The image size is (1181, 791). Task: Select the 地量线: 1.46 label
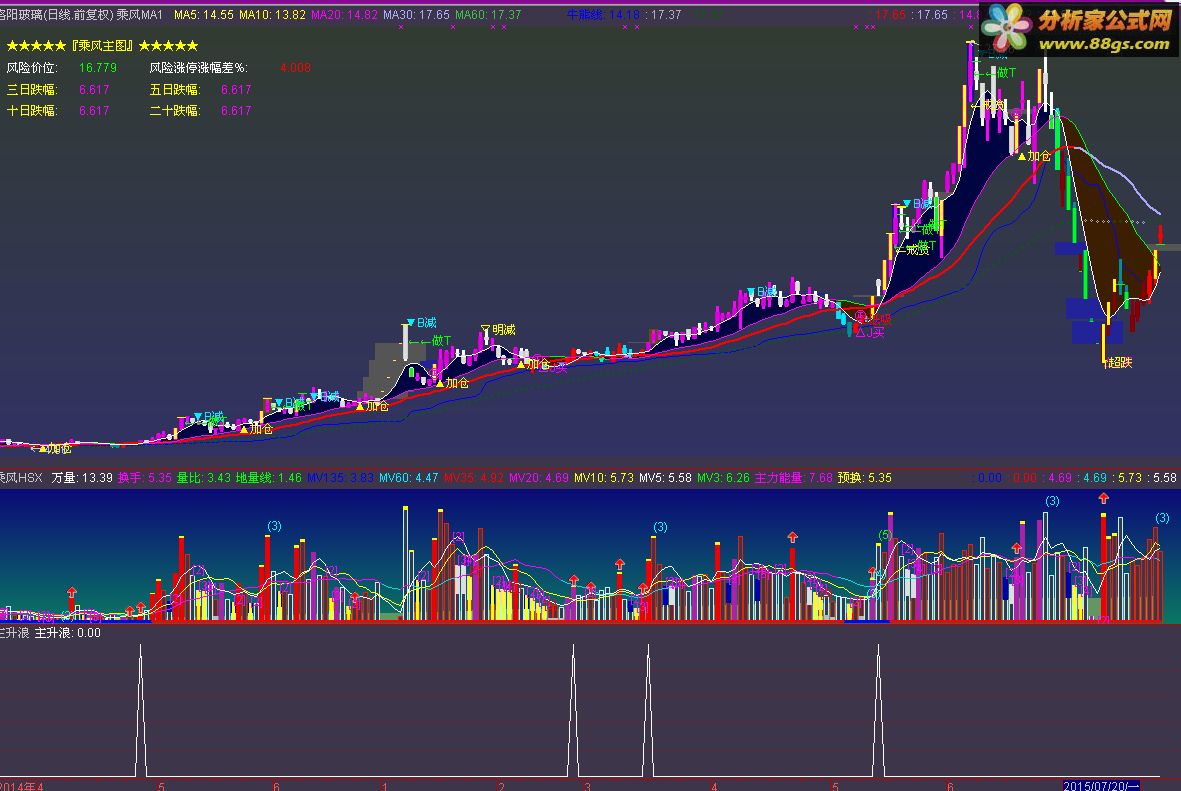click(x=269, y=478)
